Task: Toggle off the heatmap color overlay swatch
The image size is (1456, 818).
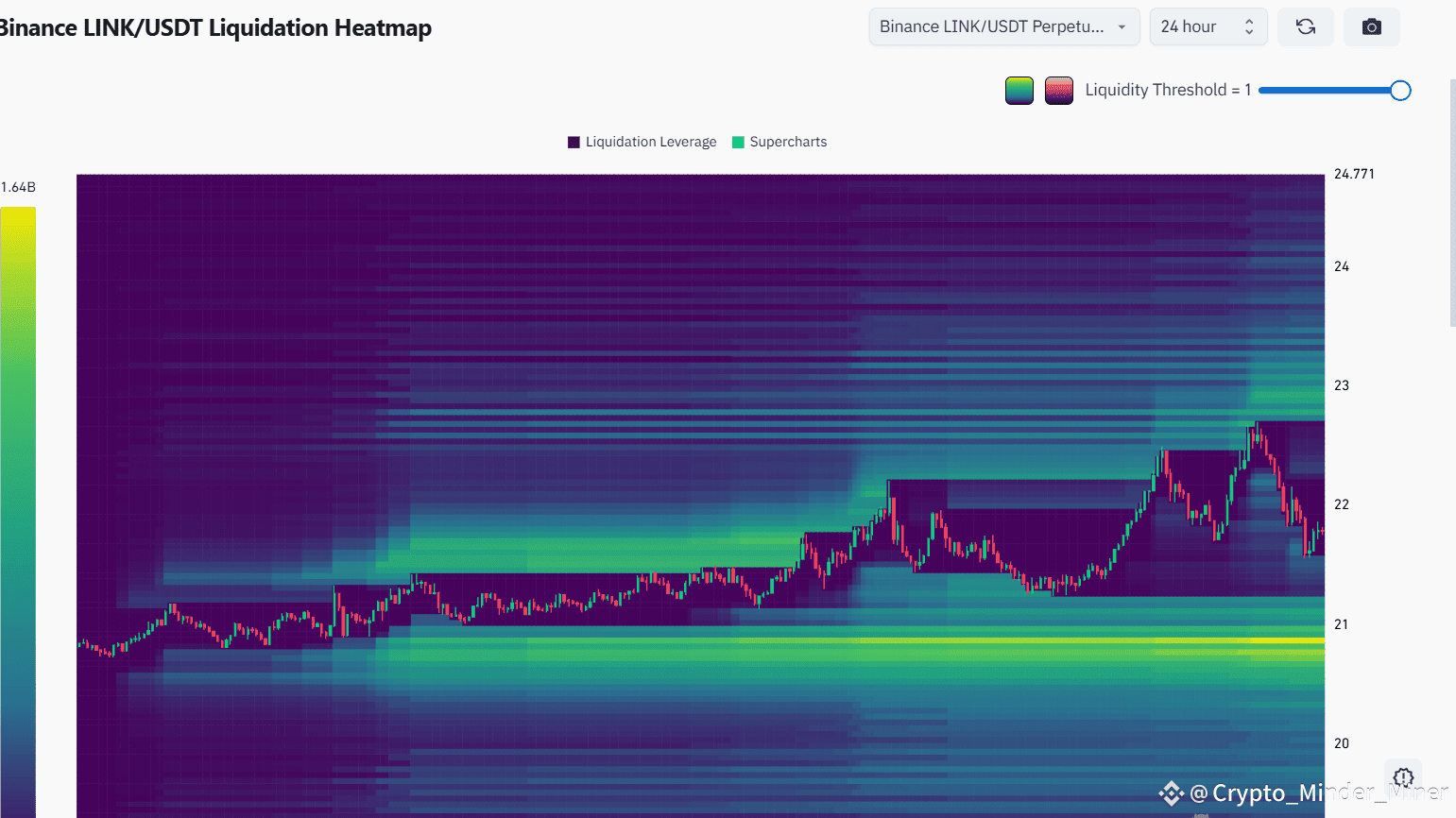Action: (1019, 90)
